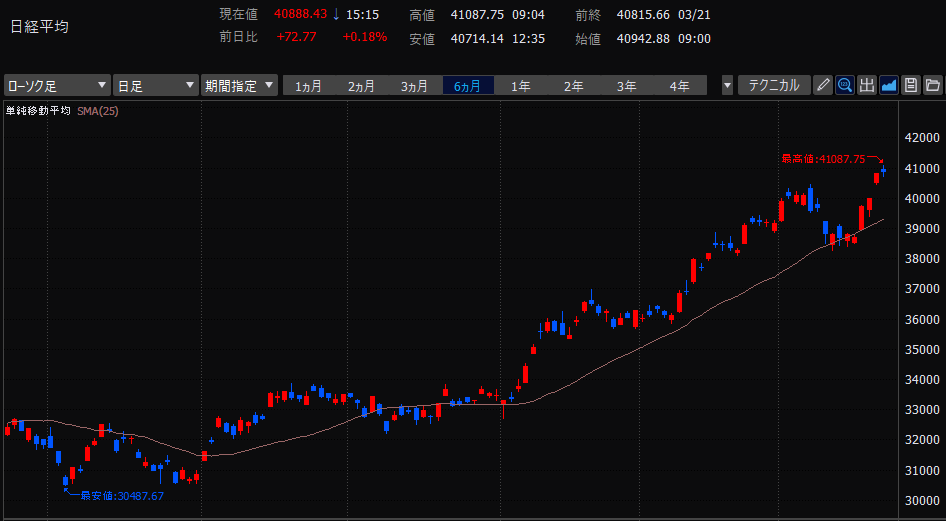The height and width of the screenshot is (521, 946).
Task: Switch to the 4年 period tab
Action: tap(680, 86)
